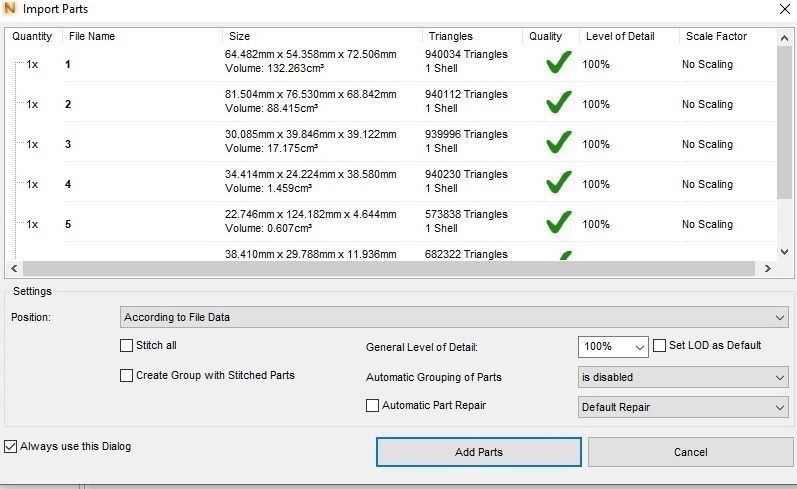Viewport: 797px width, 489px height.
Task: Expand Automatic Grouping of Parts dropdown
Action: click(683, 378)
